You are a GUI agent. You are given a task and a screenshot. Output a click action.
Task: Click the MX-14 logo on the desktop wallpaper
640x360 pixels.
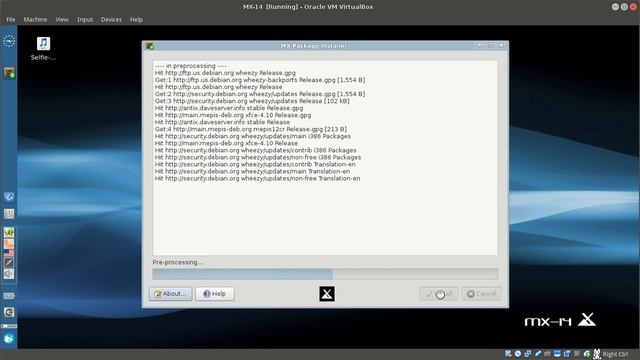(x=560, y=320)
